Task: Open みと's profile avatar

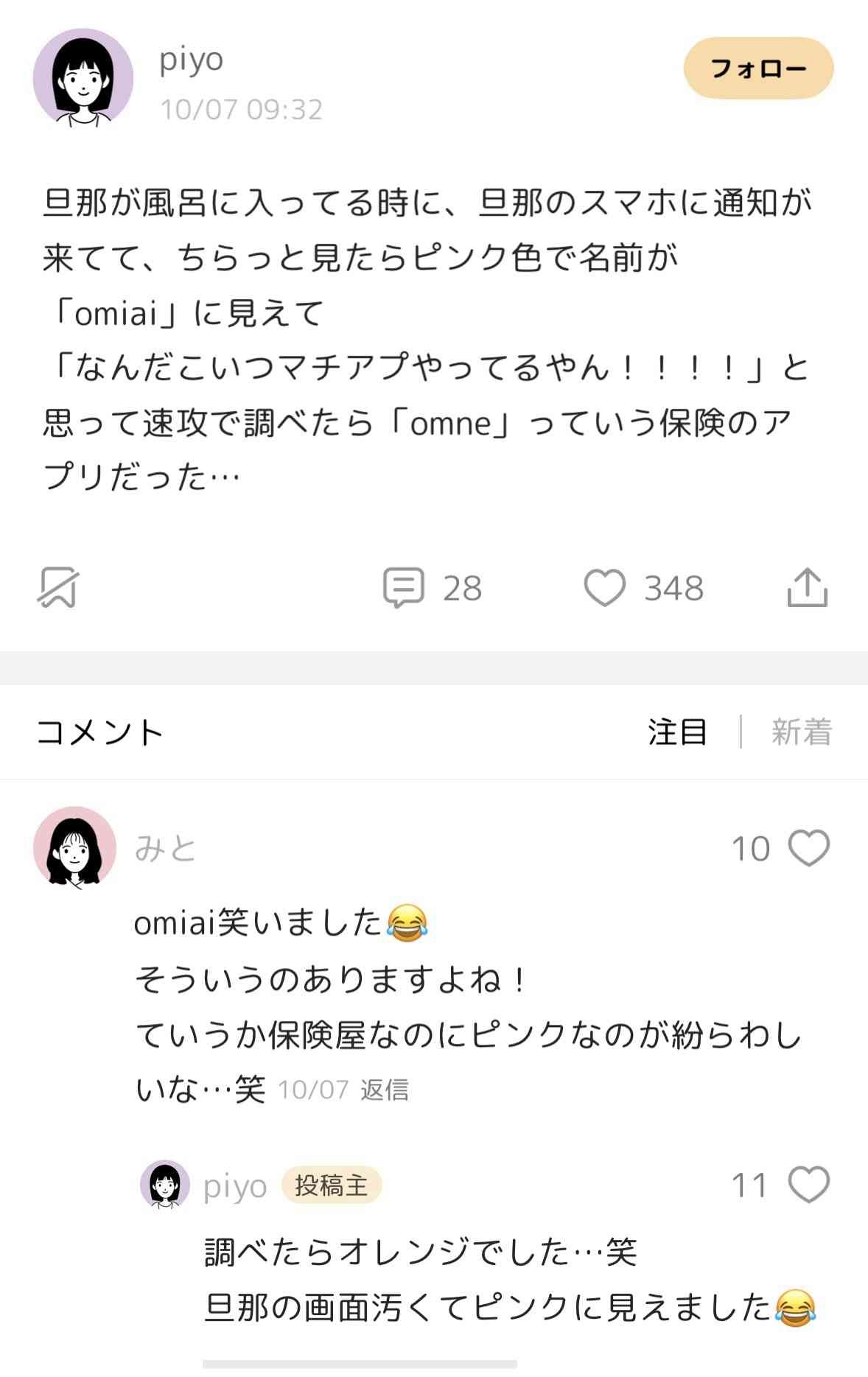Action: (x=74, y=847)
